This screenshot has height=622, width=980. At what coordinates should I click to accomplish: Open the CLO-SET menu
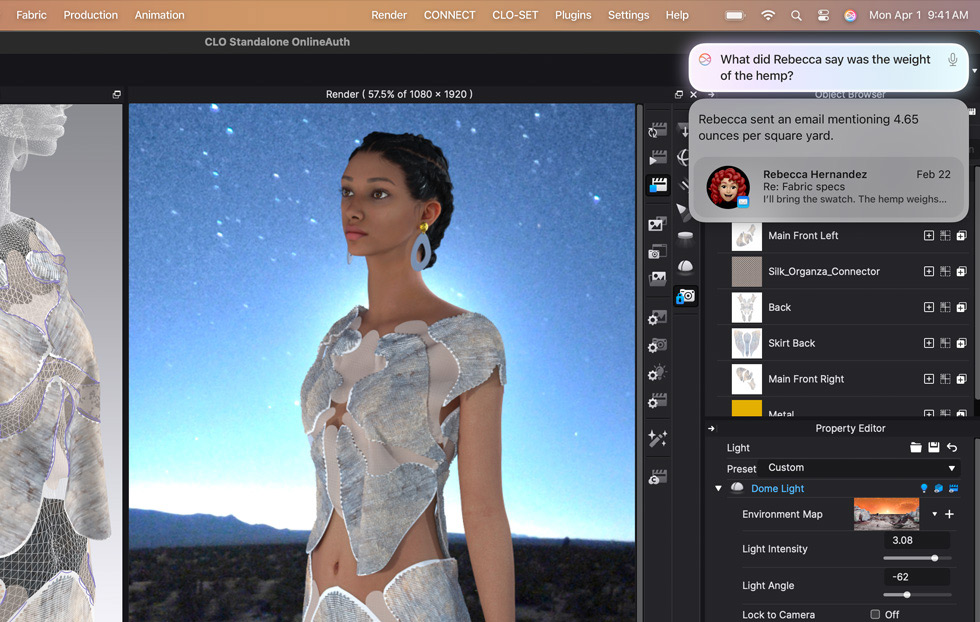515,15
